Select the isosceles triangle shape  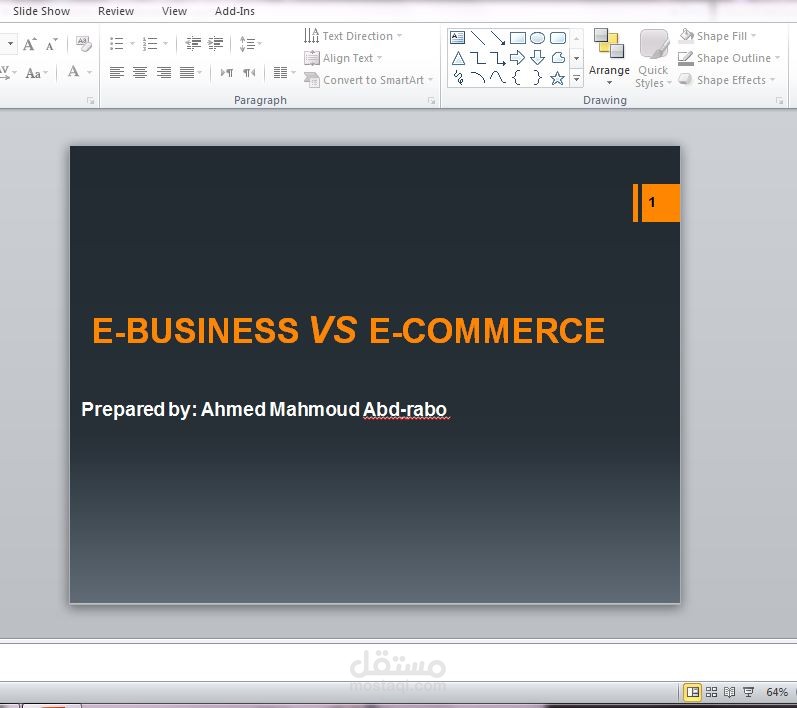click(x=458, y=58)
